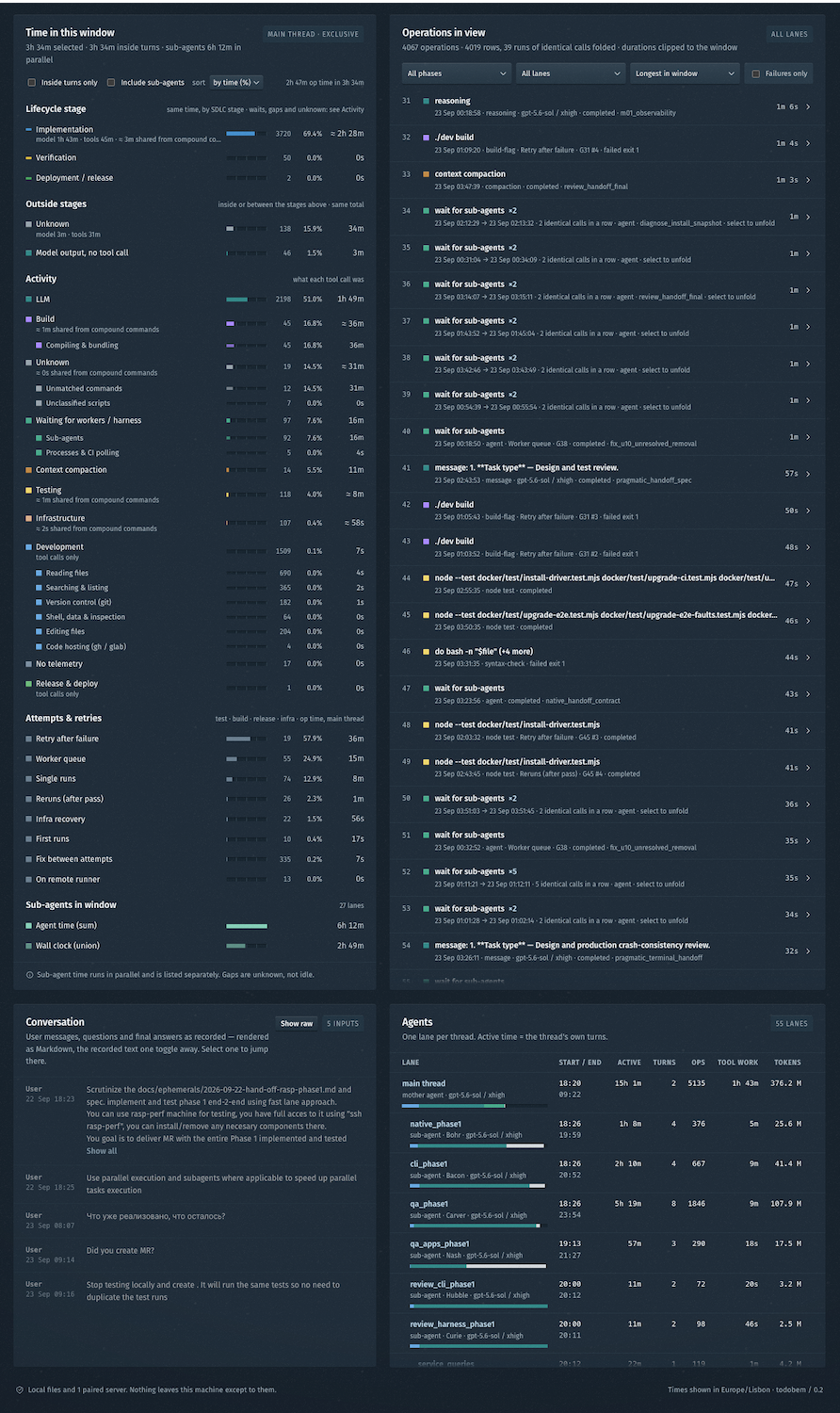Open the chevron arrow on operation row 31 reasoning
The image size is (840, 1413).
[808, 107]
